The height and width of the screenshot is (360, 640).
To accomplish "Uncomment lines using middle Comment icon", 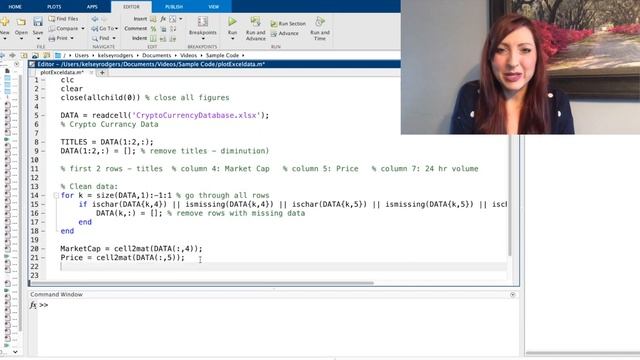I will tap(163, 29).
